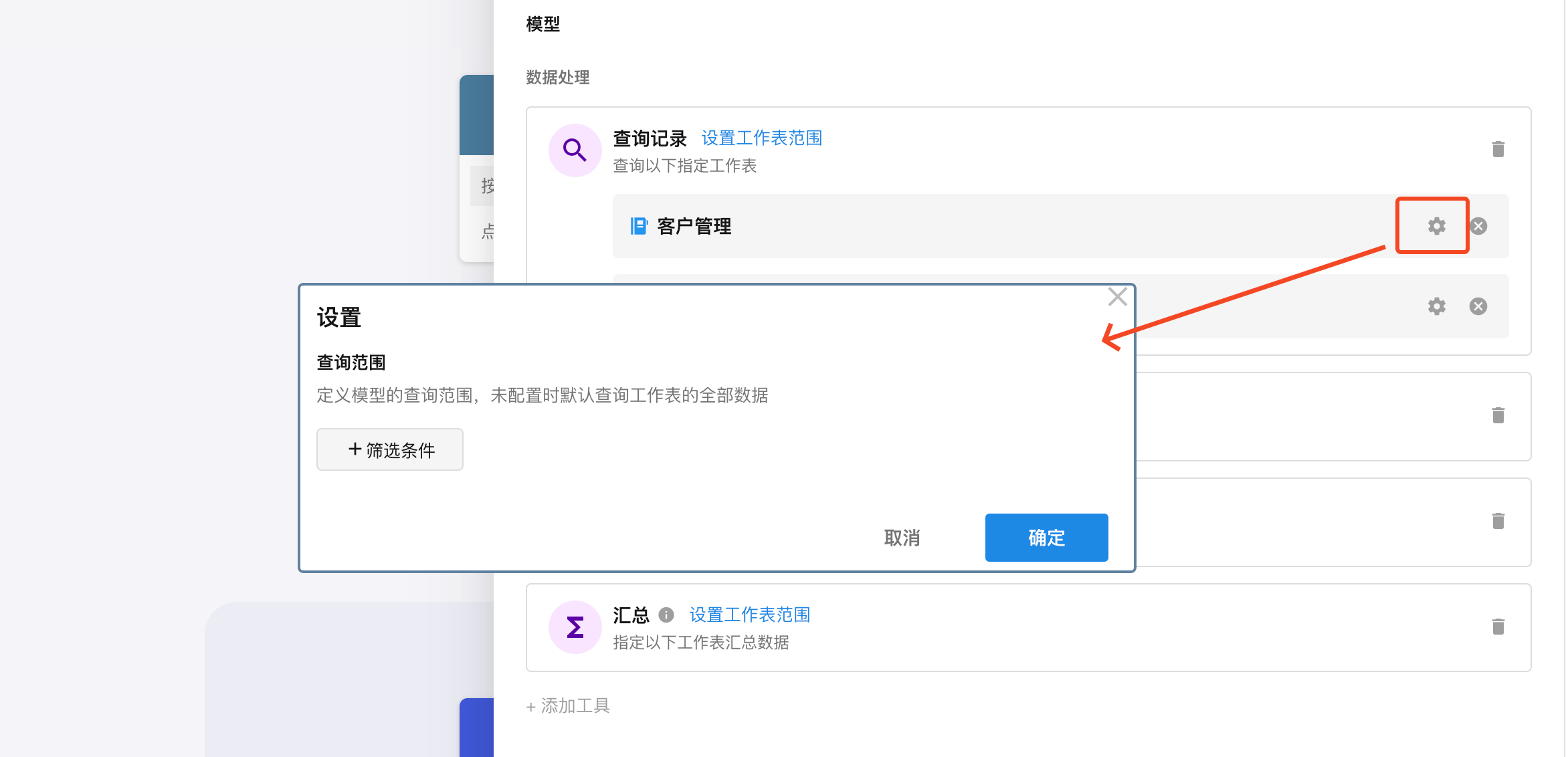Click the 汇总 sigma icon
This screenshot has height=757, width=1568.
coord(575,627)
